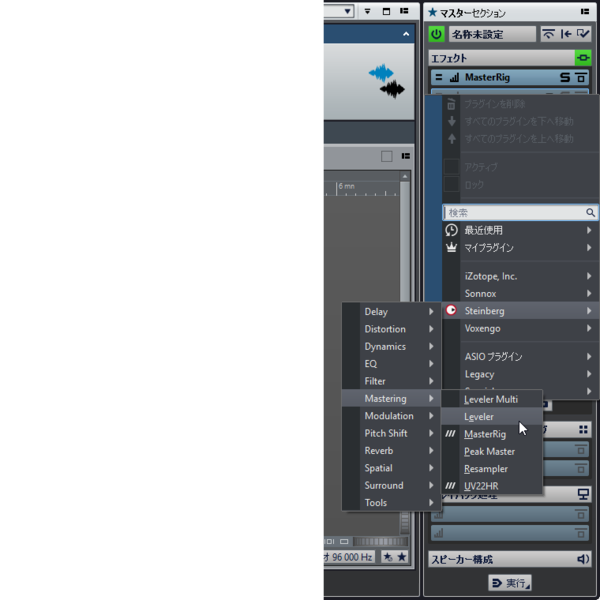
Task: Toggle the square box above the timeline ruler
Action: (386, 156)
